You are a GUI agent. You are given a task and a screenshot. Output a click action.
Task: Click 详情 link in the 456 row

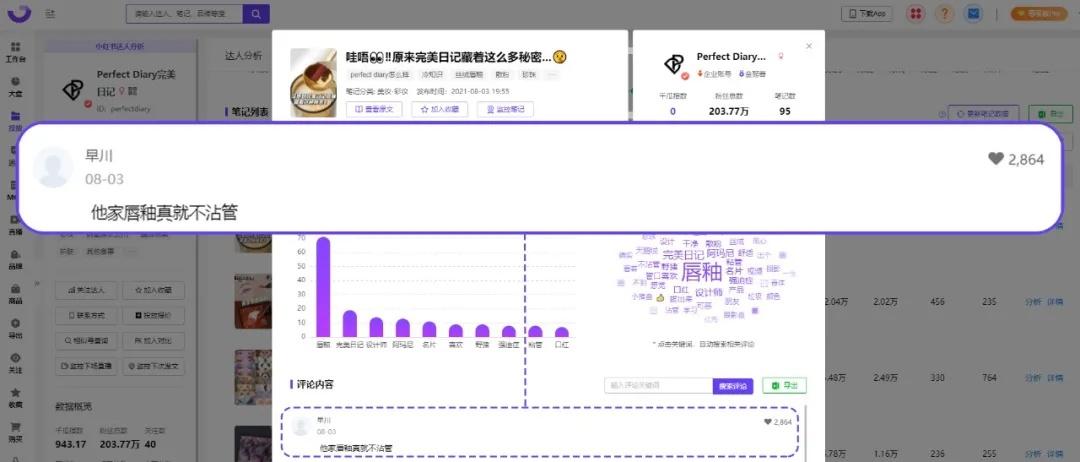point(1055,302)
